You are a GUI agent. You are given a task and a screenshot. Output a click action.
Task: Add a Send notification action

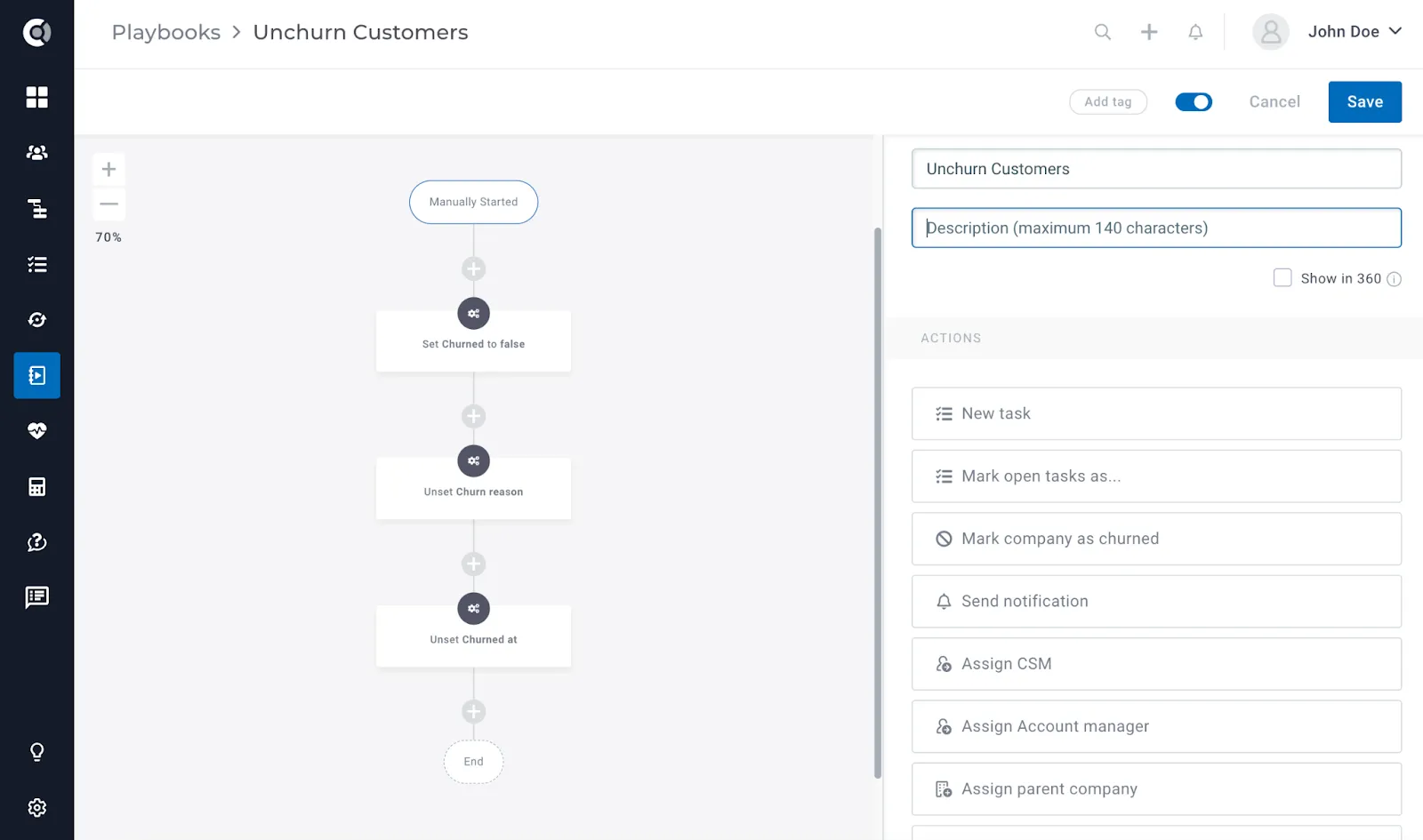(1156, 602)
